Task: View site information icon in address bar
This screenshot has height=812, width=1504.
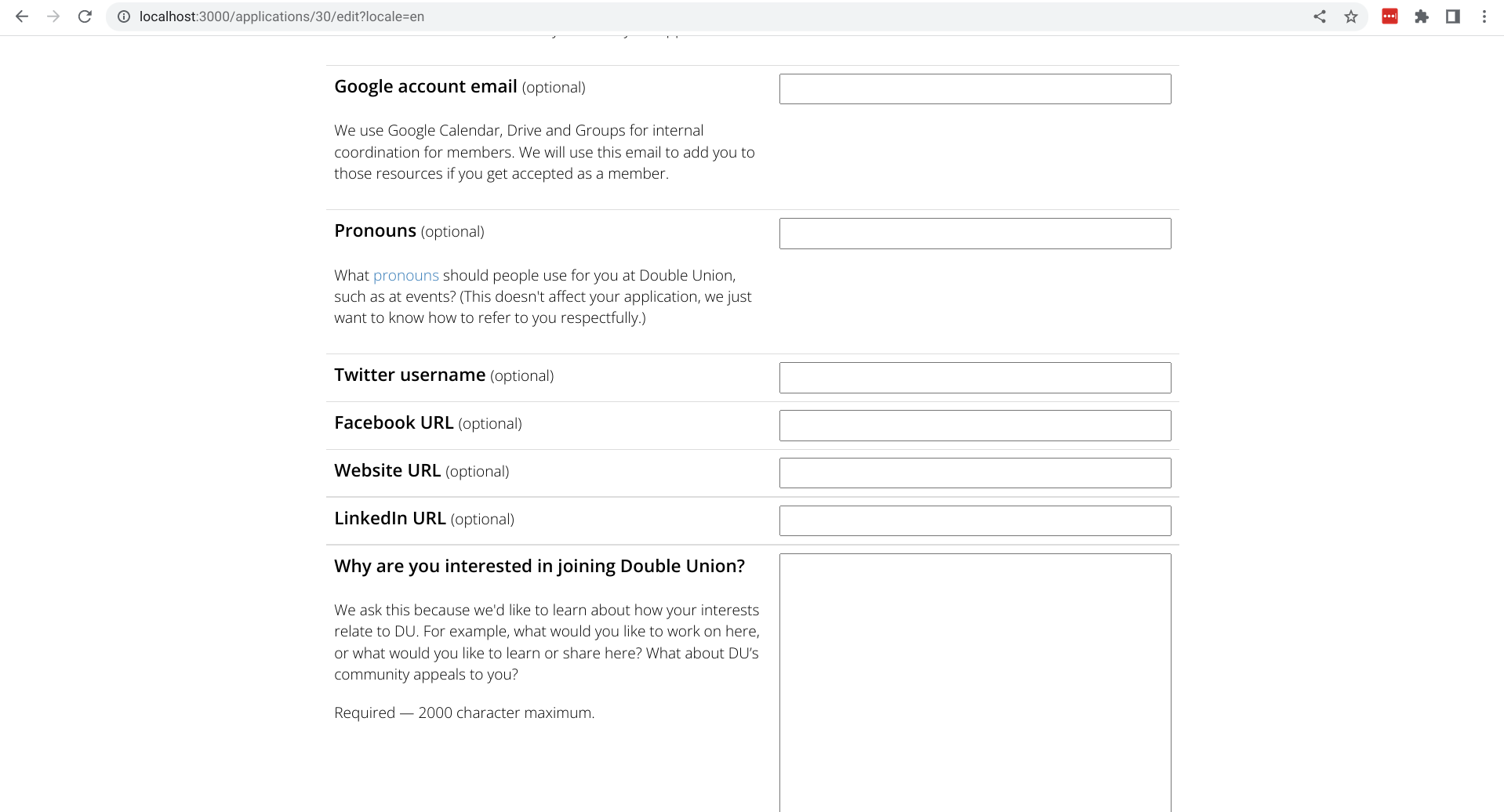Action: click(x=124, y=16)
